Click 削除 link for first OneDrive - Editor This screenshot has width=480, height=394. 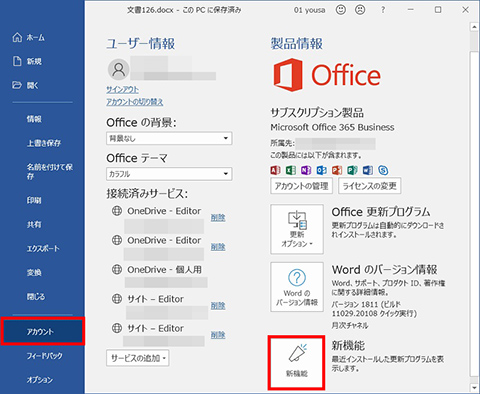(218, 218)
